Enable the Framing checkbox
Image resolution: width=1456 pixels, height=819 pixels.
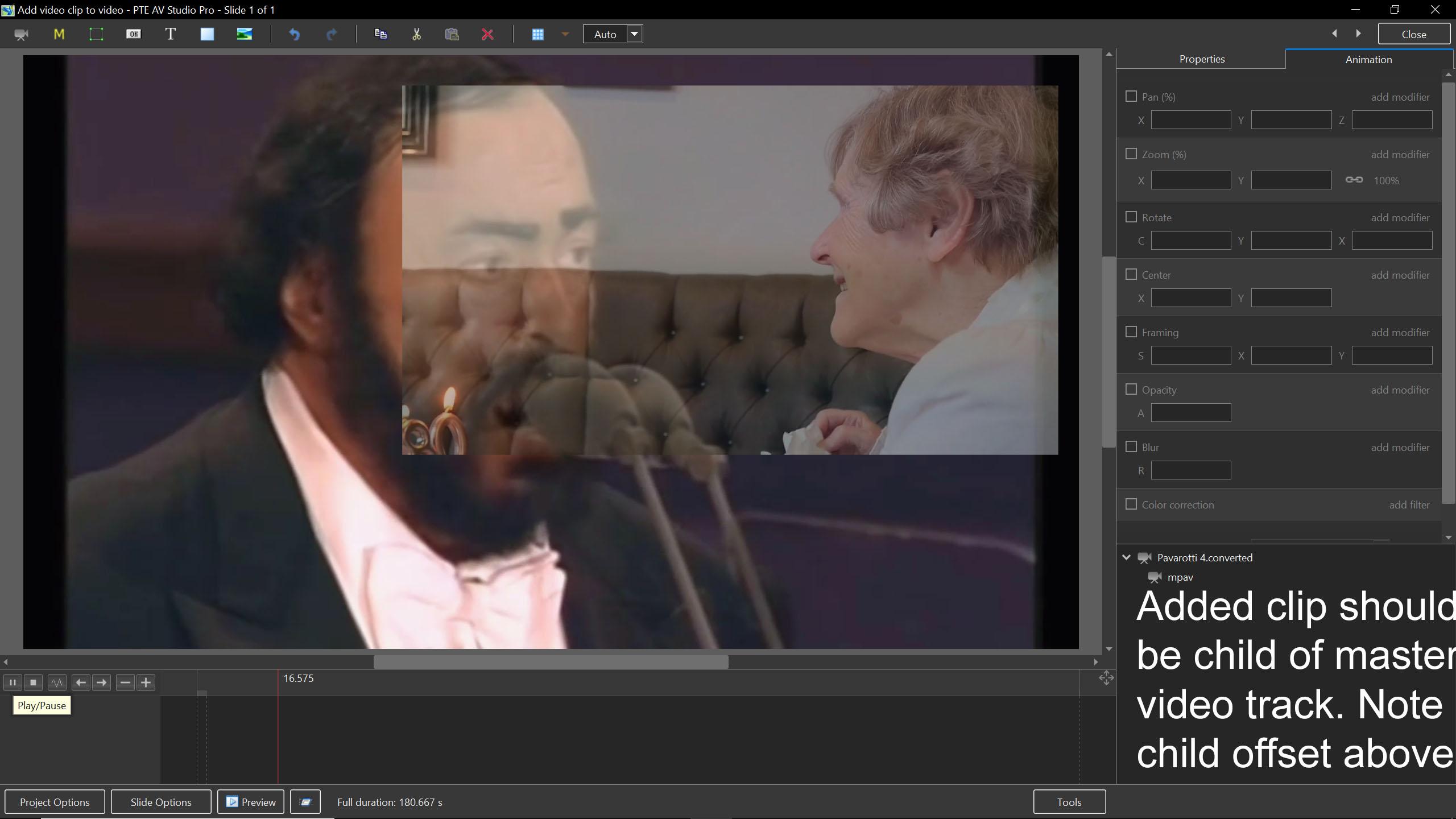(1131, 332)
